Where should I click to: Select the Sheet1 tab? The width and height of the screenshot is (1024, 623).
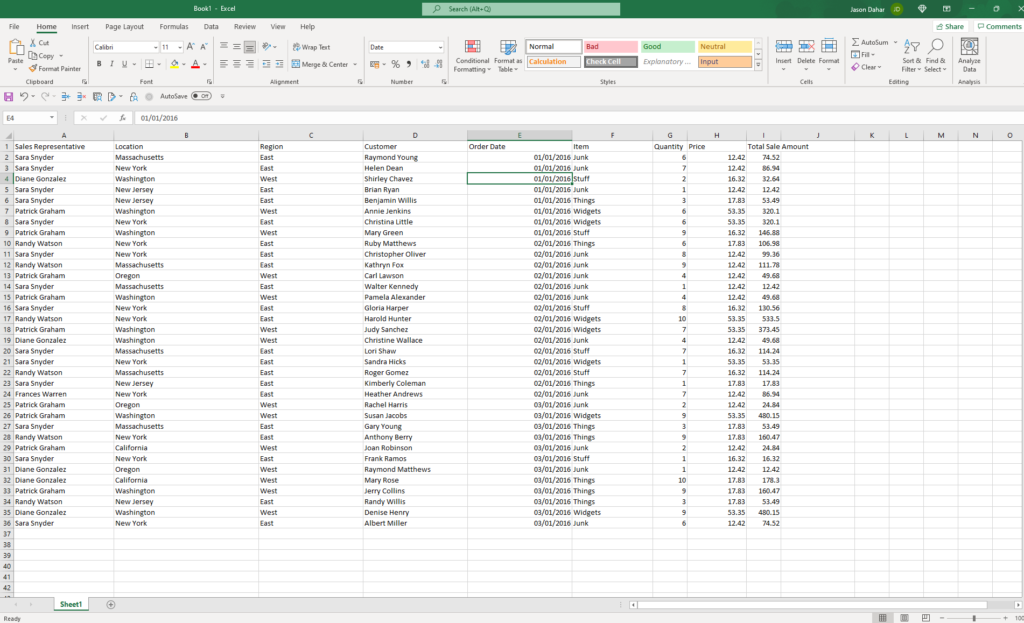pos(70,604)
